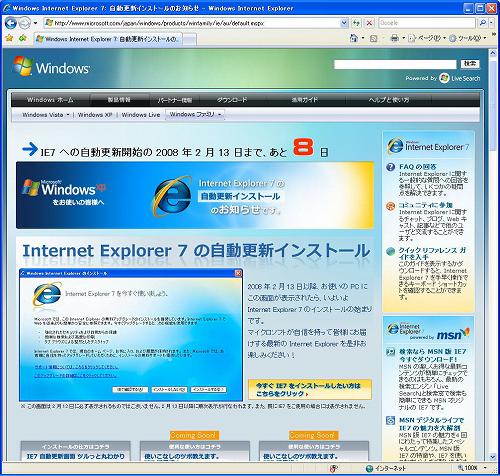Open the 検索なら MSN 版 IE7 link
500x476 pixels.
coord(432,355)
